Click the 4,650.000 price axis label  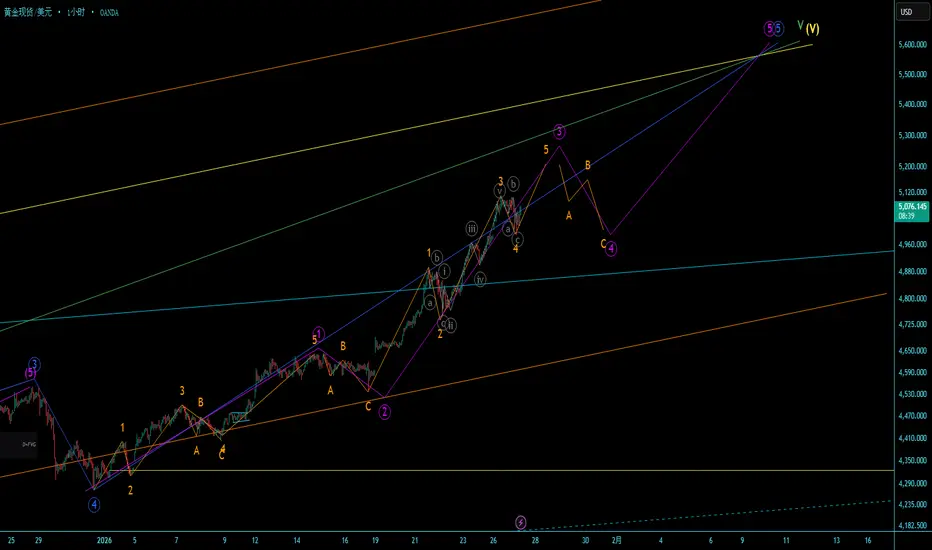tap(912, 351)
